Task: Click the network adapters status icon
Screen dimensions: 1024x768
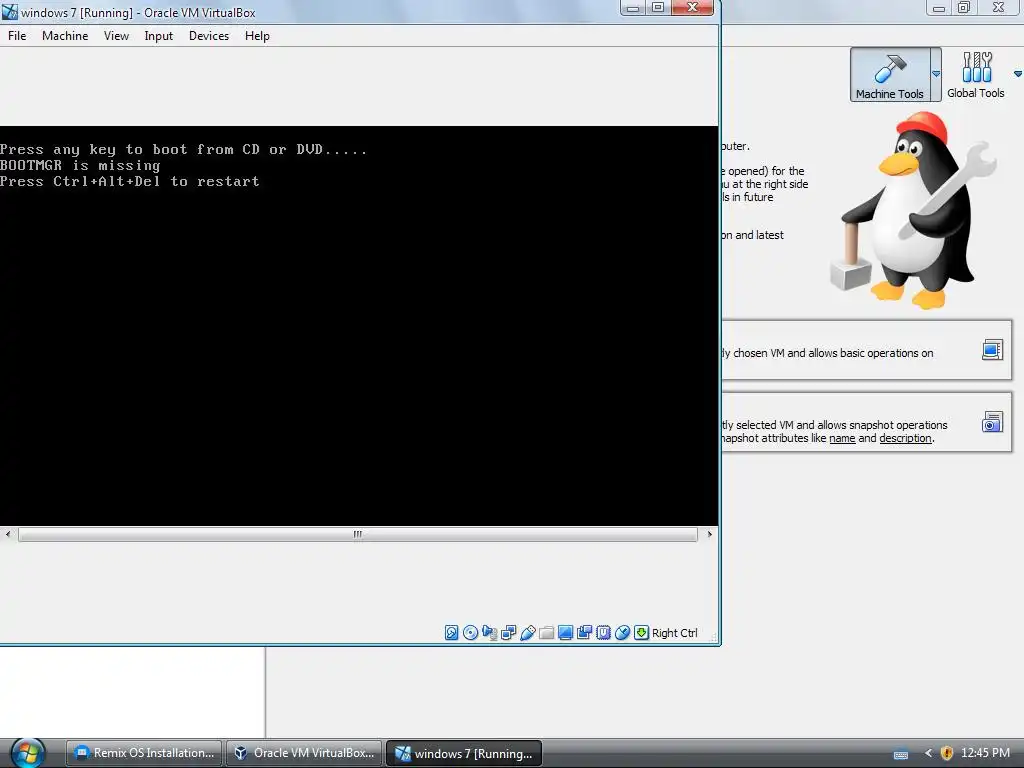Action: 508,632
